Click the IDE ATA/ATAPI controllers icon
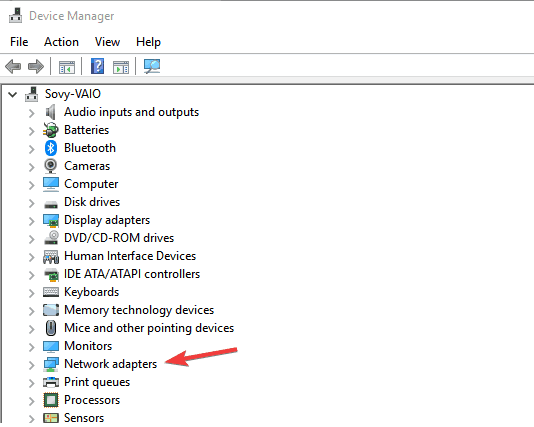 (x=51, y=275)
